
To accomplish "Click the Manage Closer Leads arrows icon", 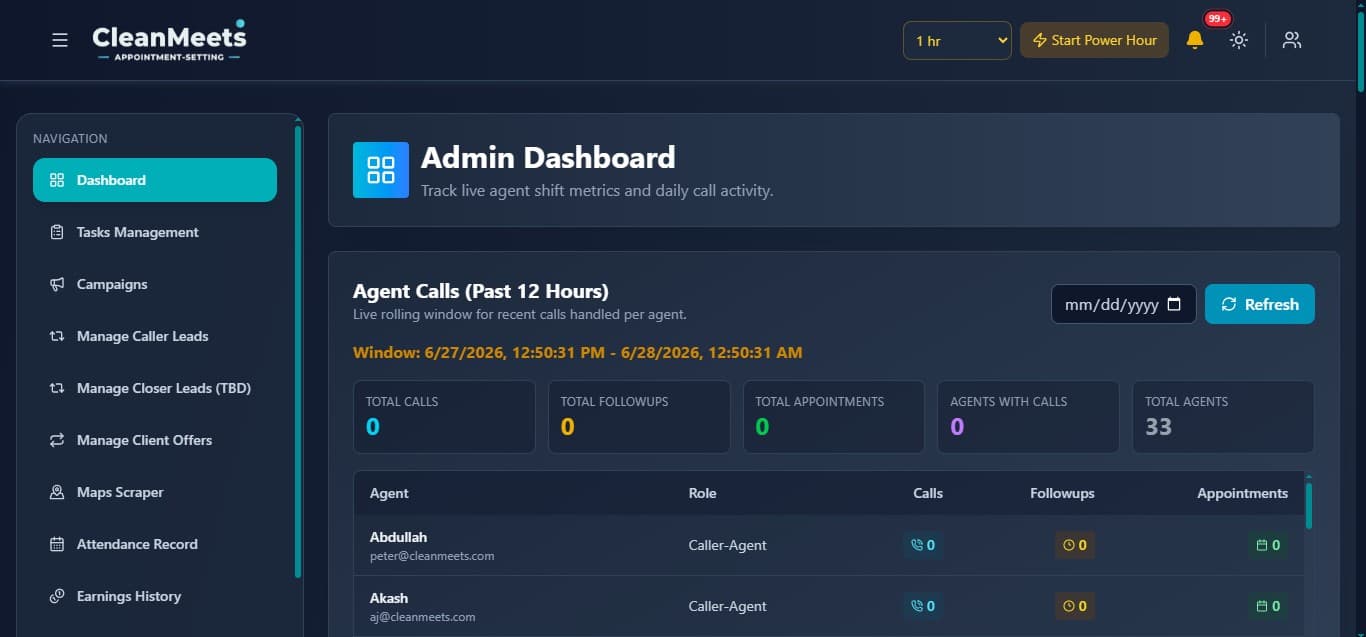I will click(x=57, y=388).
